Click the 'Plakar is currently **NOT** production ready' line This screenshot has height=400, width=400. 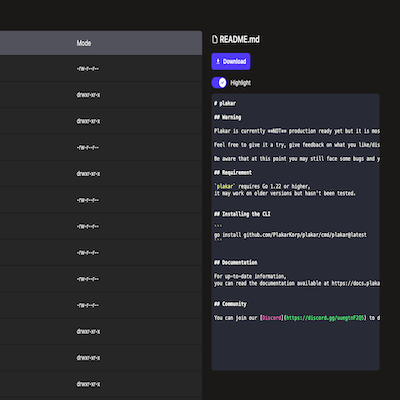point(297,131)
